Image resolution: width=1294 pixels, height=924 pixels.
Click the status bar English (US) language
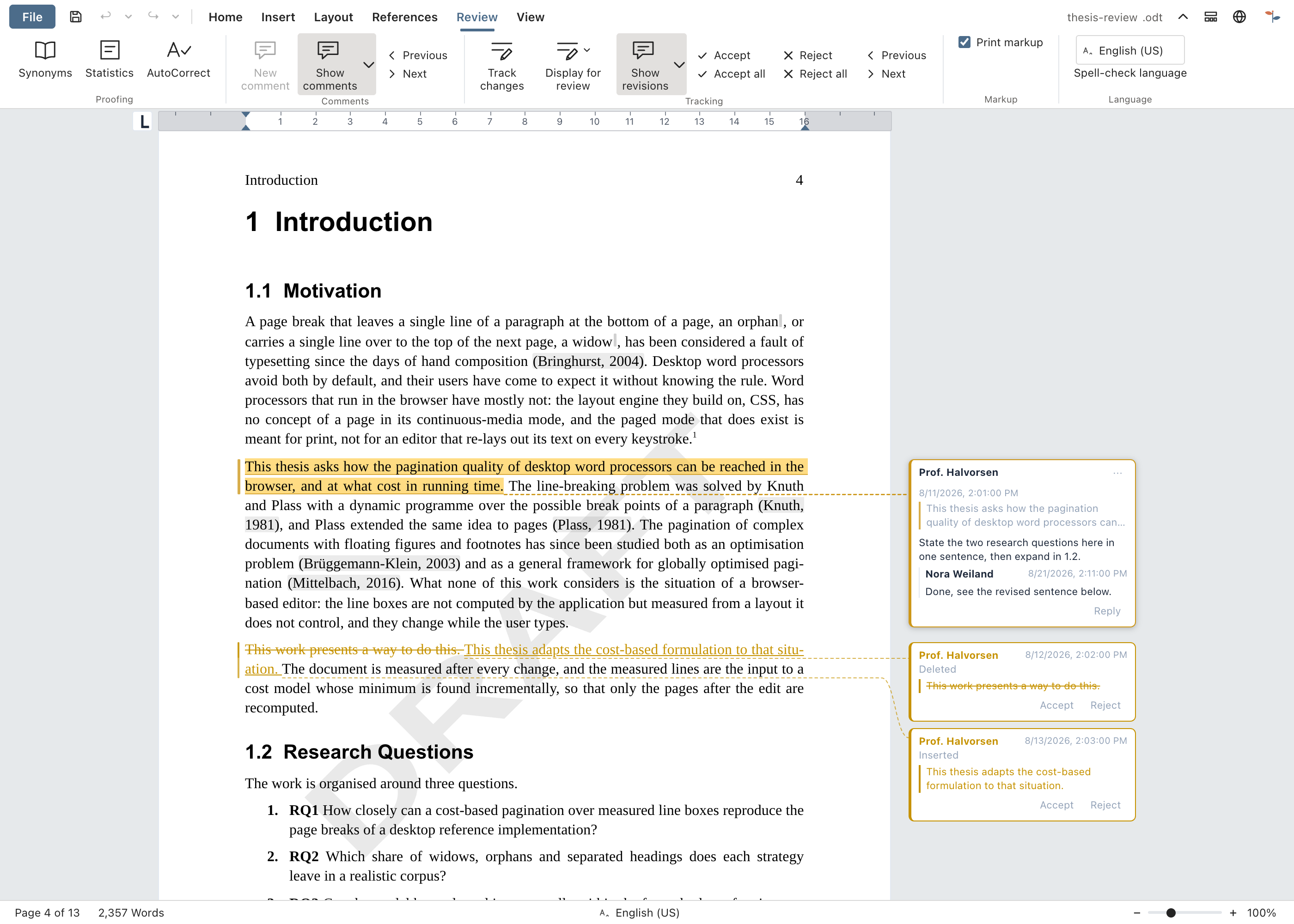[640, 912]
